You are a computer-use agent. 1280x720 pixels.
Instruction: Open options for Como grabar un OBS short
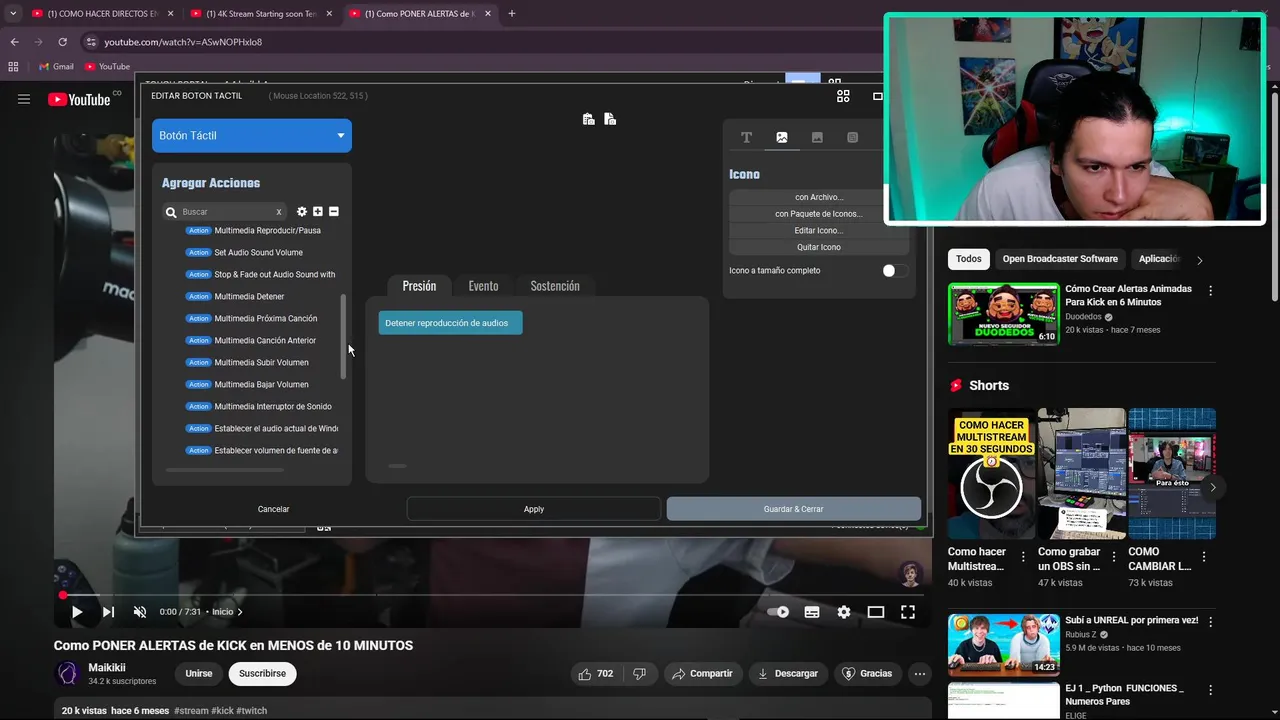coord(1113,557)
